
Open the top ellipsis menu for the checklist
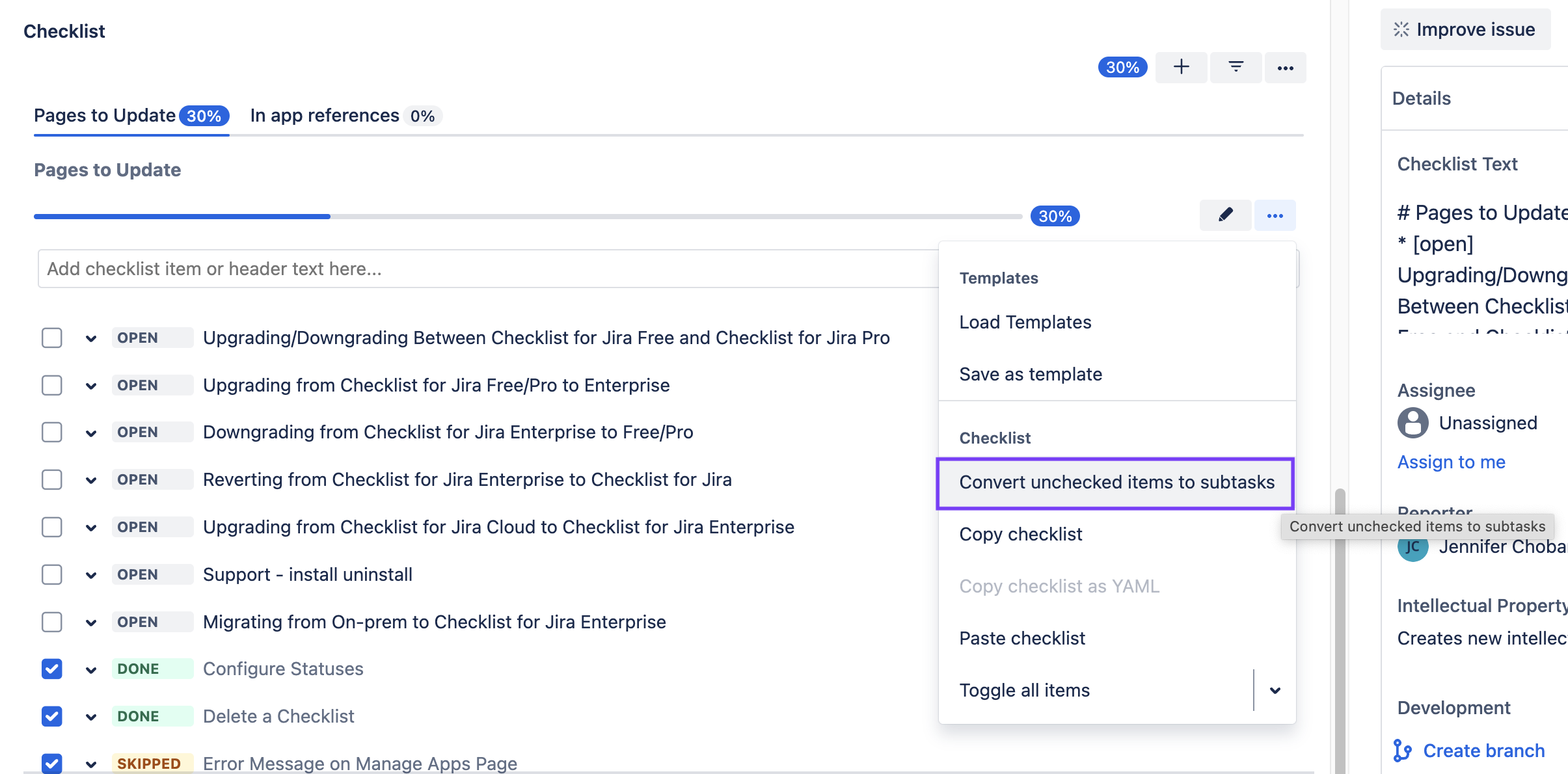[1285, 67]
